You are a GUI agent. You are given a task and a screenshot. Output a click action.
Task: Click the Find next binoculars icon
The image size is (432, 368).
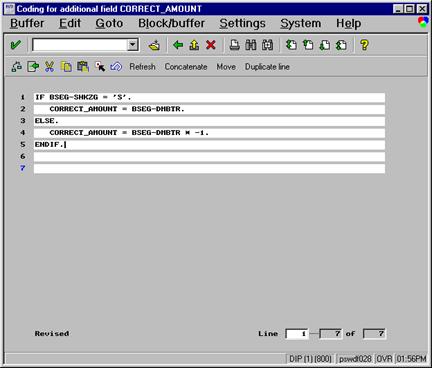point(267,45)
